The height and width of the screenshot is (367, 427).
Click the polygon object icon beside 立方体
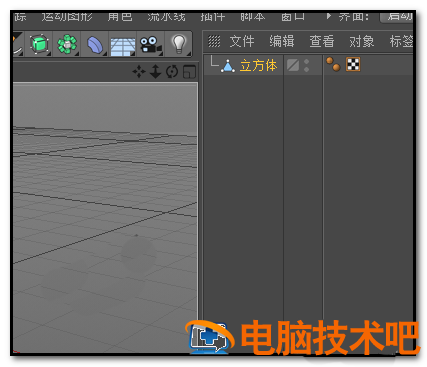pyautogui.click(x=228, y=66)
